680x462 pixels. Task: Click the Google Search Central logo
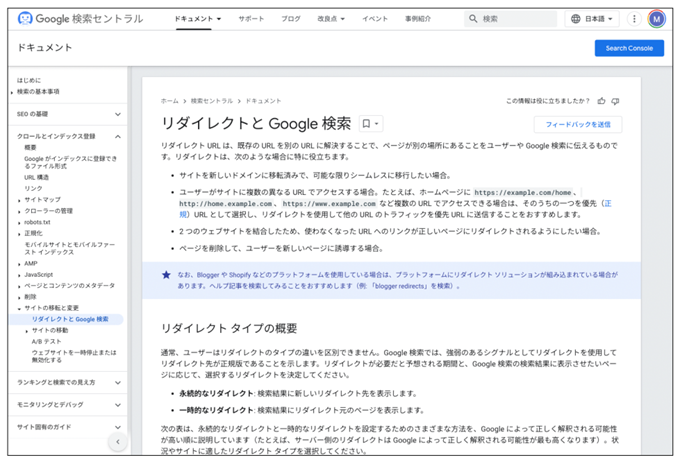(x=80, y=19)
